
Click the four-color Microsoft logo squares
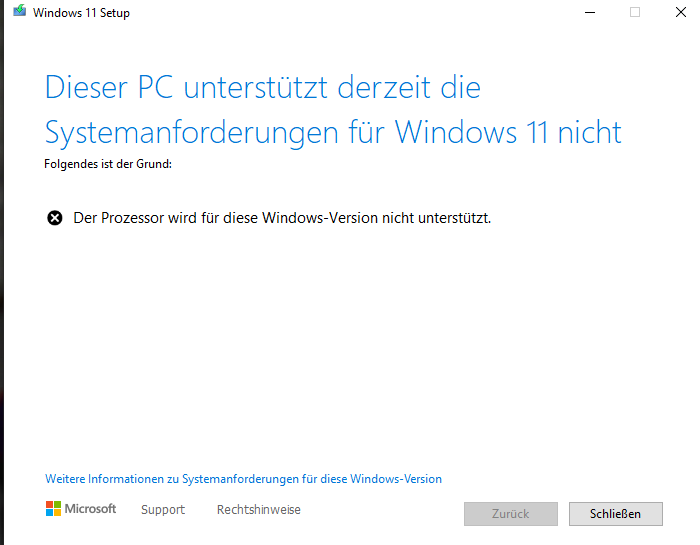(53, 509)
